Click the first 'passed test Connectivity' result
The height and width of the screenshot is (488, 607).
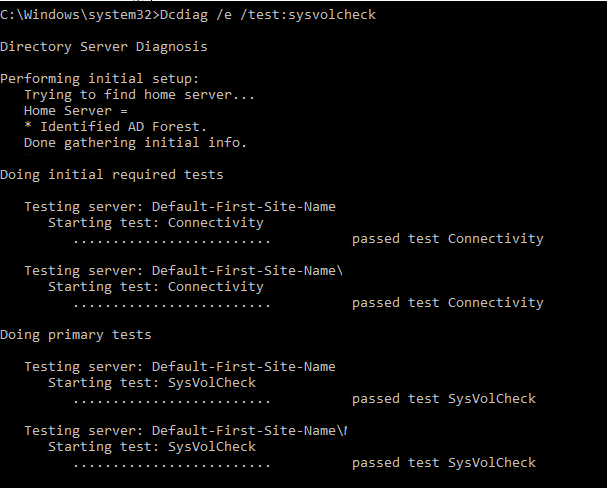(x=448, y=239)
